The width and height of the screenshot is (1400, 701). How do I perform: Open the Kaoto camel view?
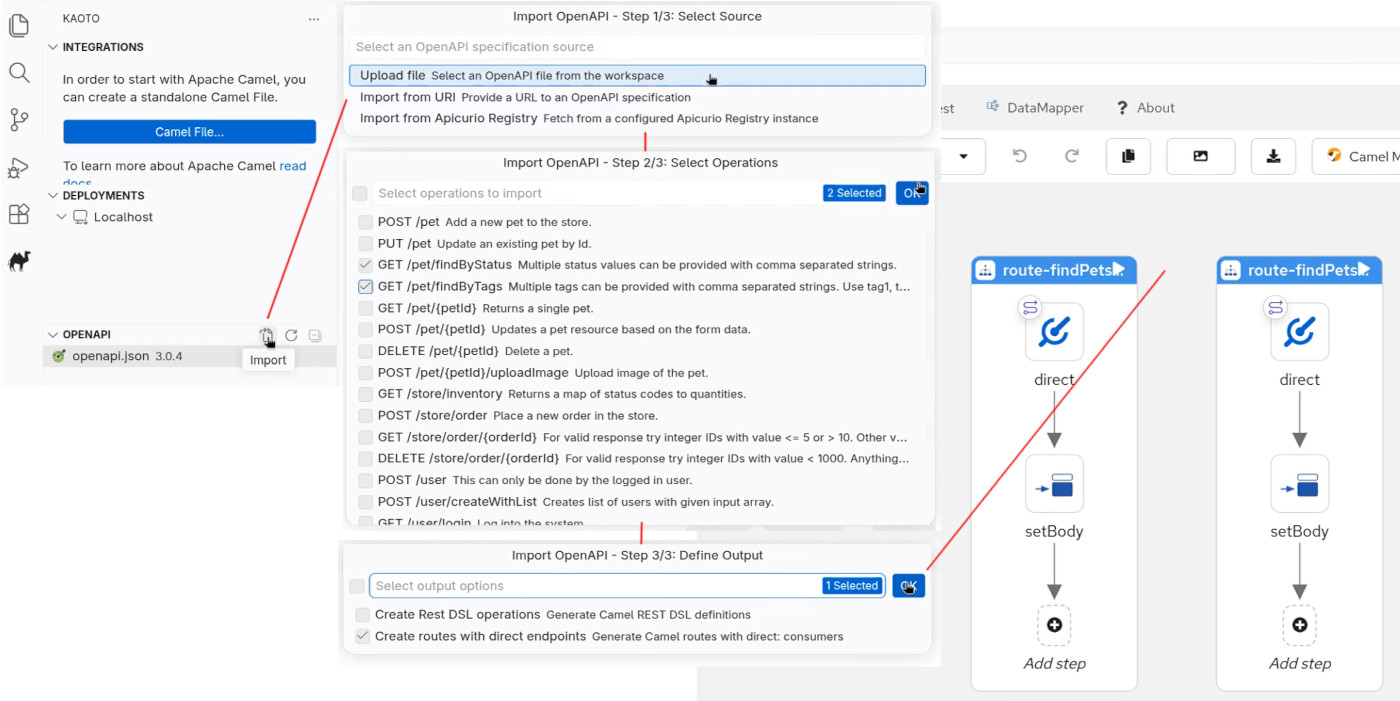(x=18, y=261)
